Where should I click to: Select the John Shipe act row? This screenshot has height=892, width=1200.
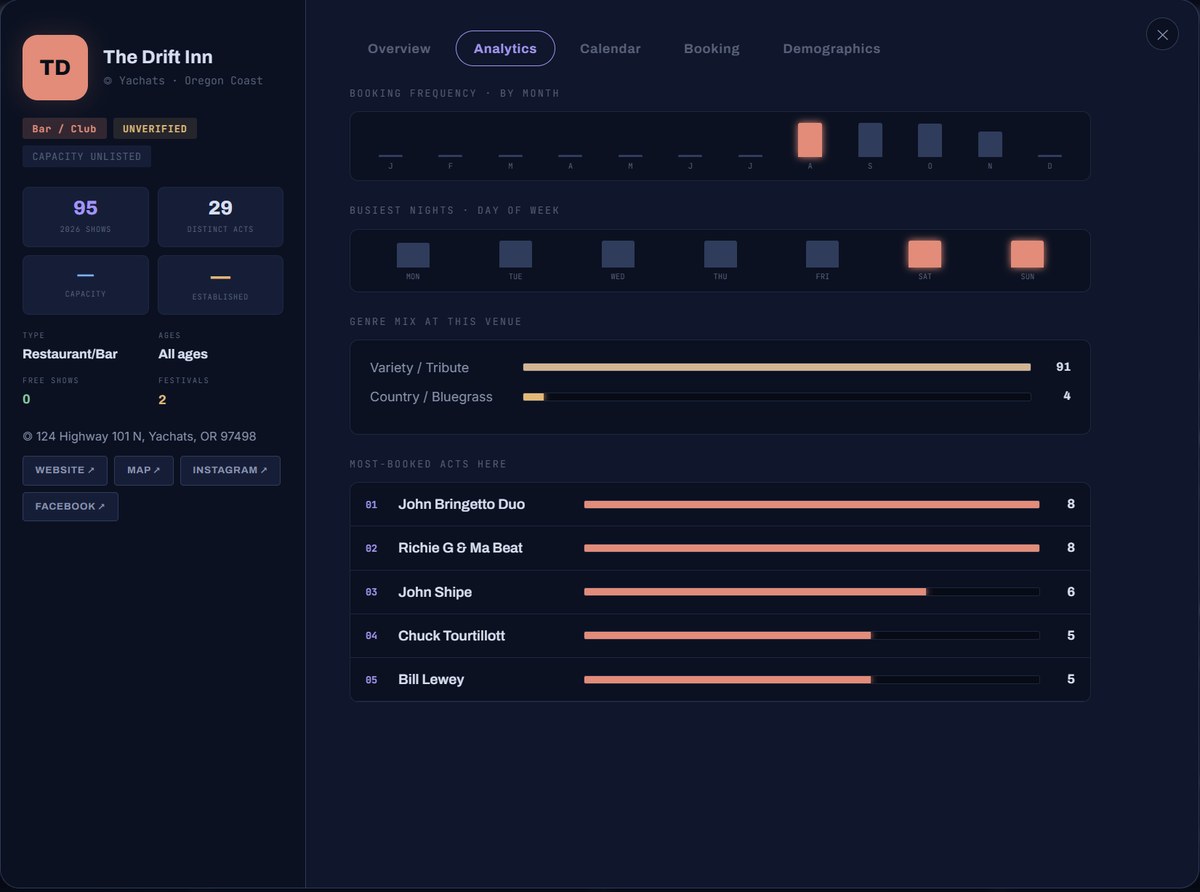coord(720,592)
